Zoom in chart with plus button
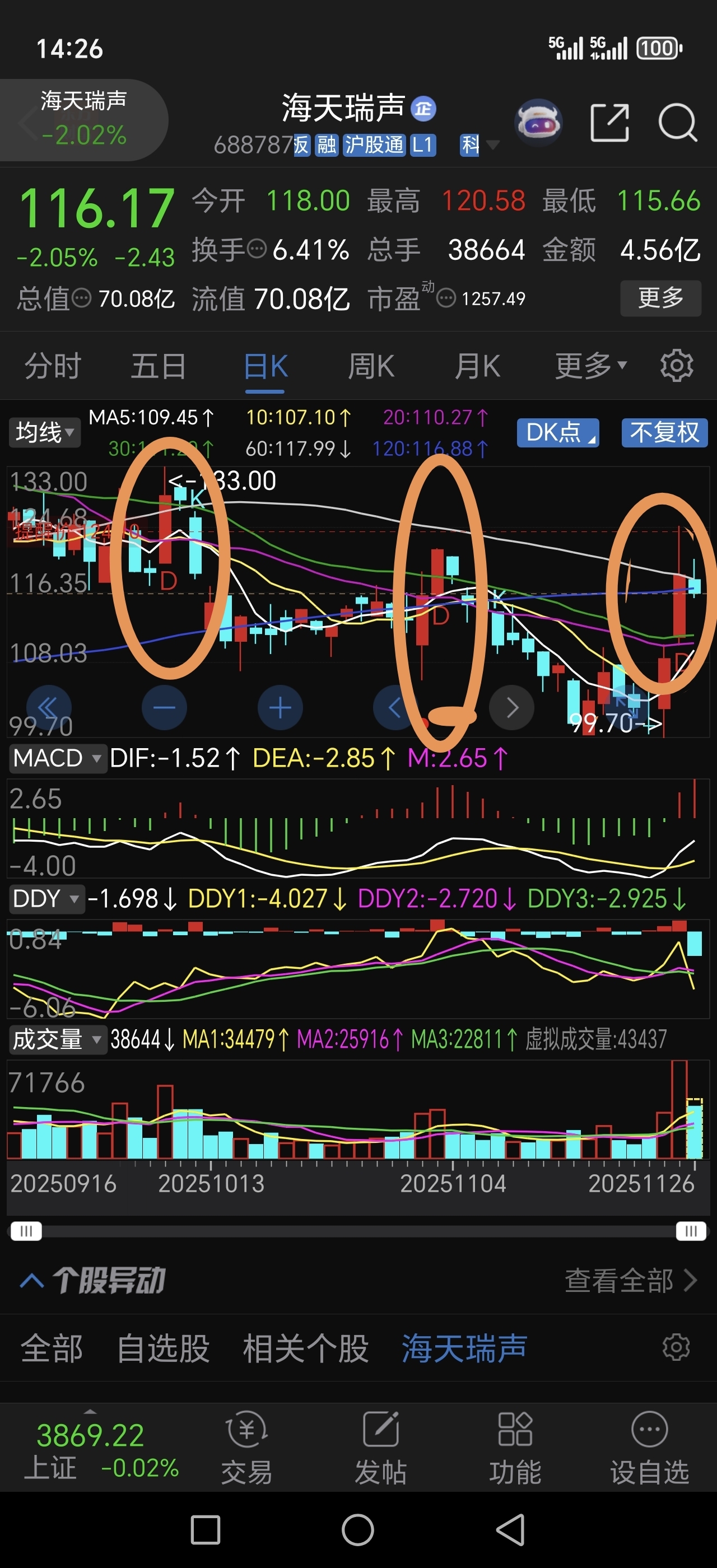Image resolution: width=717 pixels, height=1568 pixels. [281, 708]
